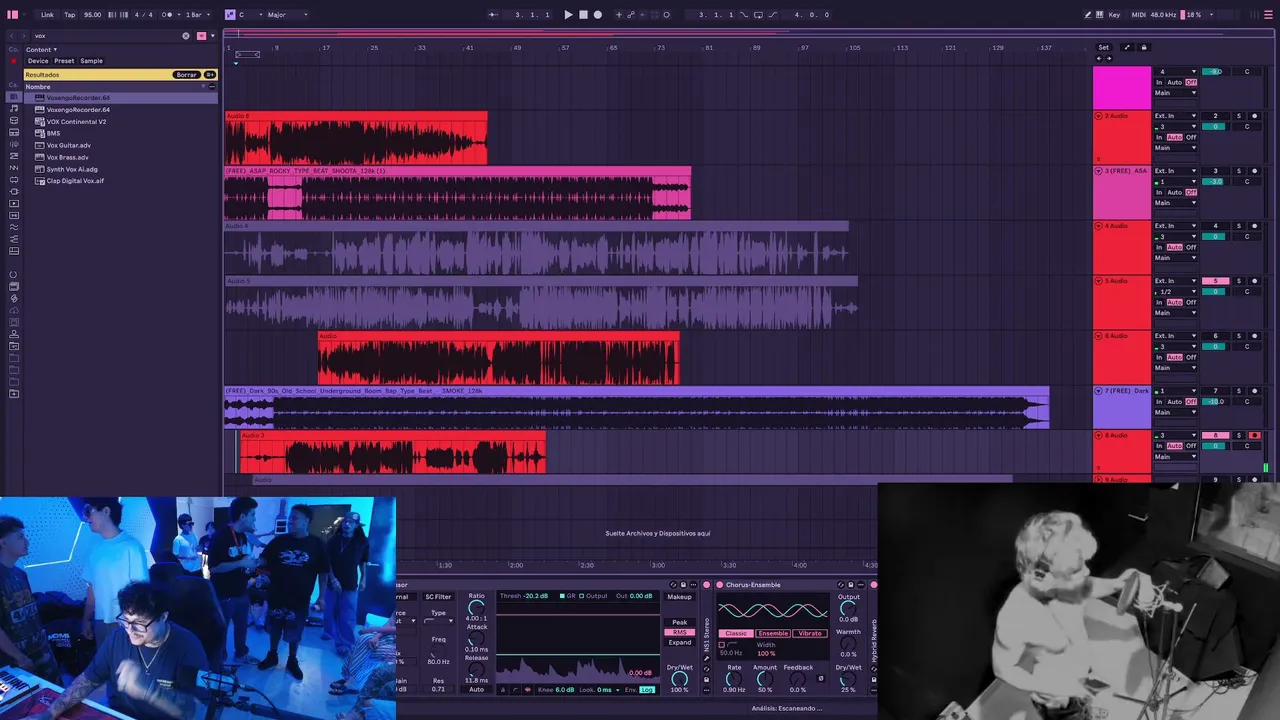Toggle the computer MIDI keyboard icon
Image resolution: width=1280 pixels, height=720 pixels.
tap(1099, 15)
